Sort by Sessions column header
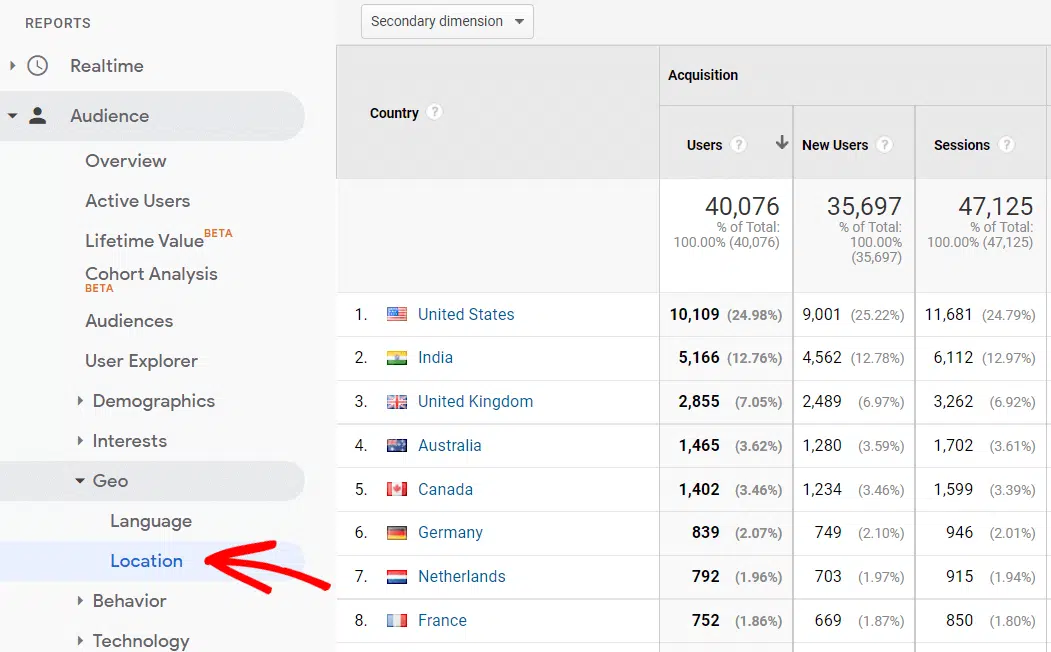Screen dimensions: 1051x652 point(961,145)
